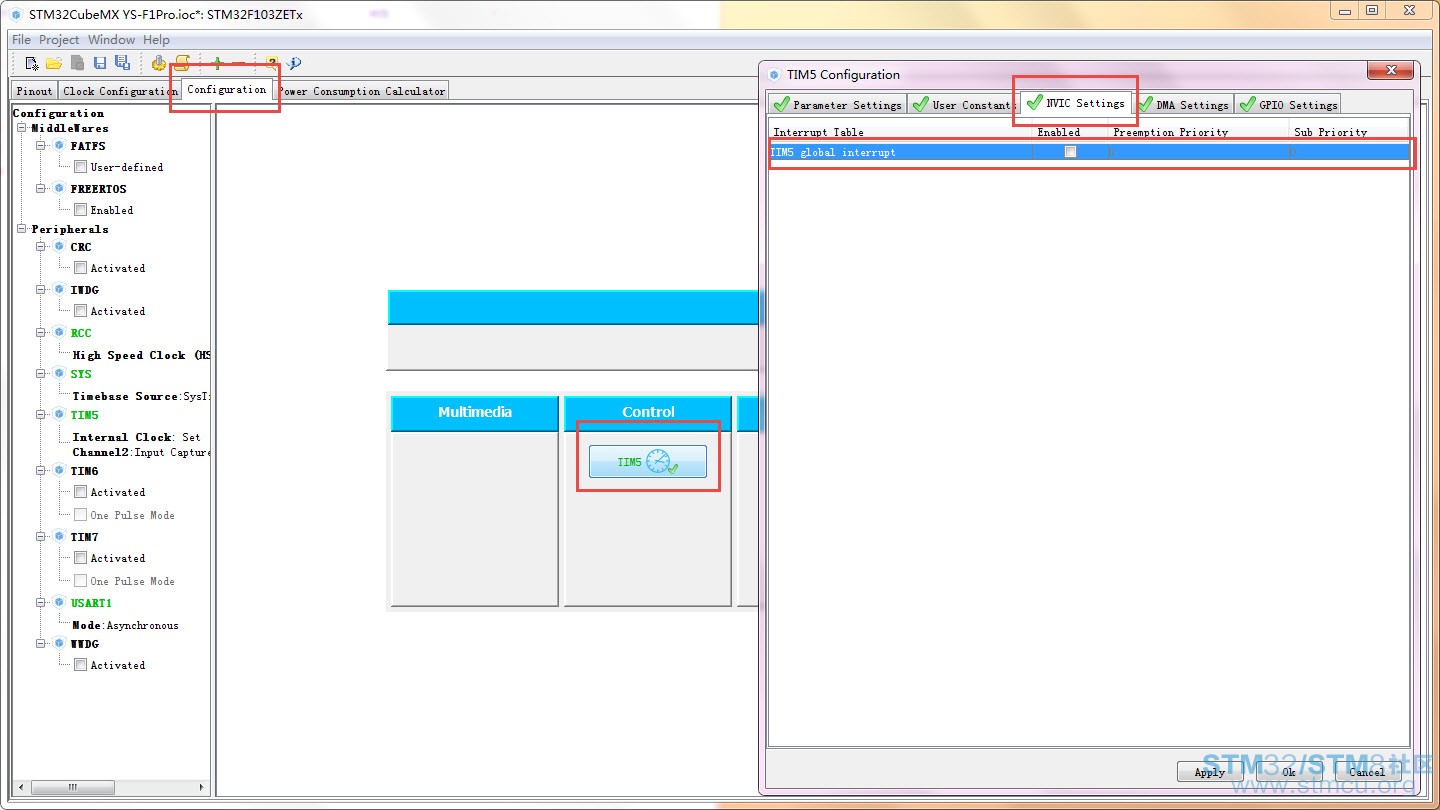
Task: Activate the CRC peripheral checkbox
Action: (x=80, y=268)
